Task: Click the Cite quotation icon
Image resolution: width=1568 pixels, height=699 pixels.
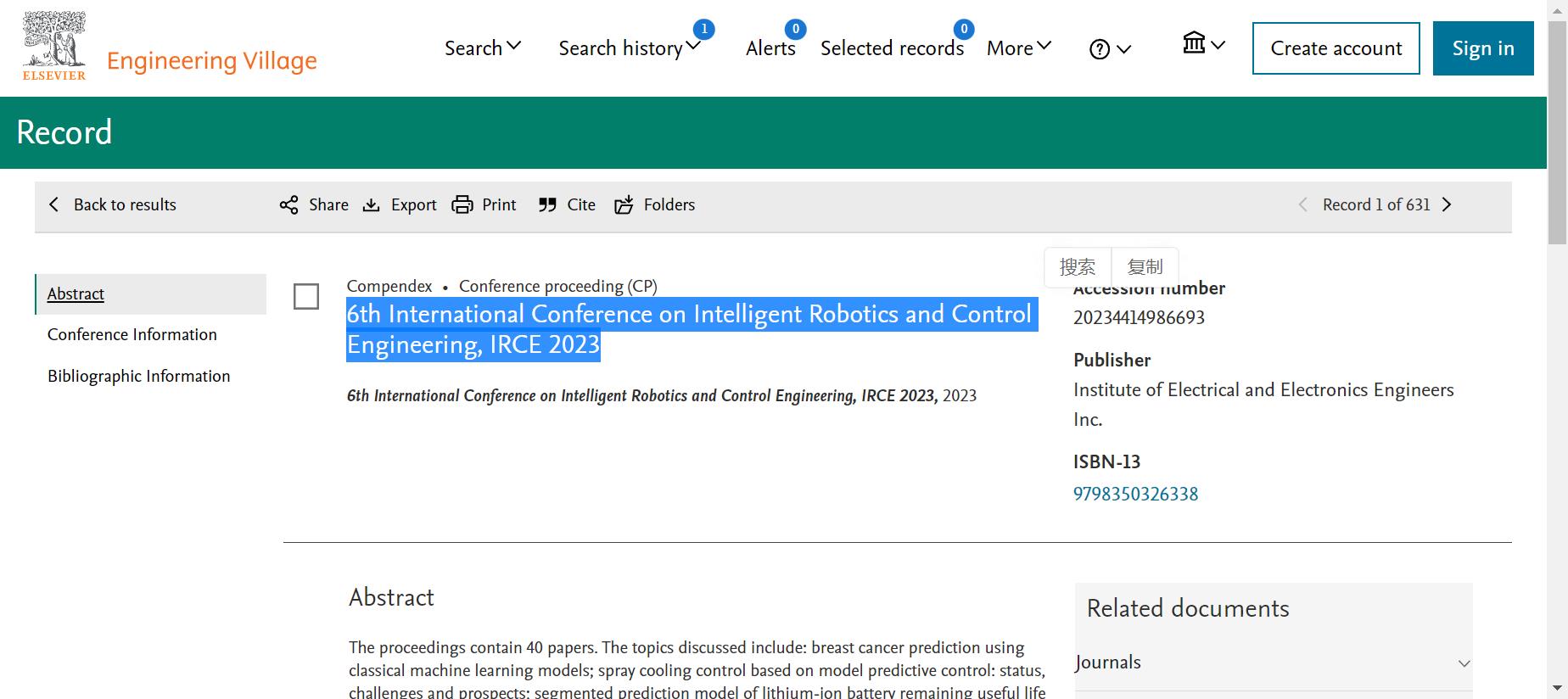Action: 547,204
